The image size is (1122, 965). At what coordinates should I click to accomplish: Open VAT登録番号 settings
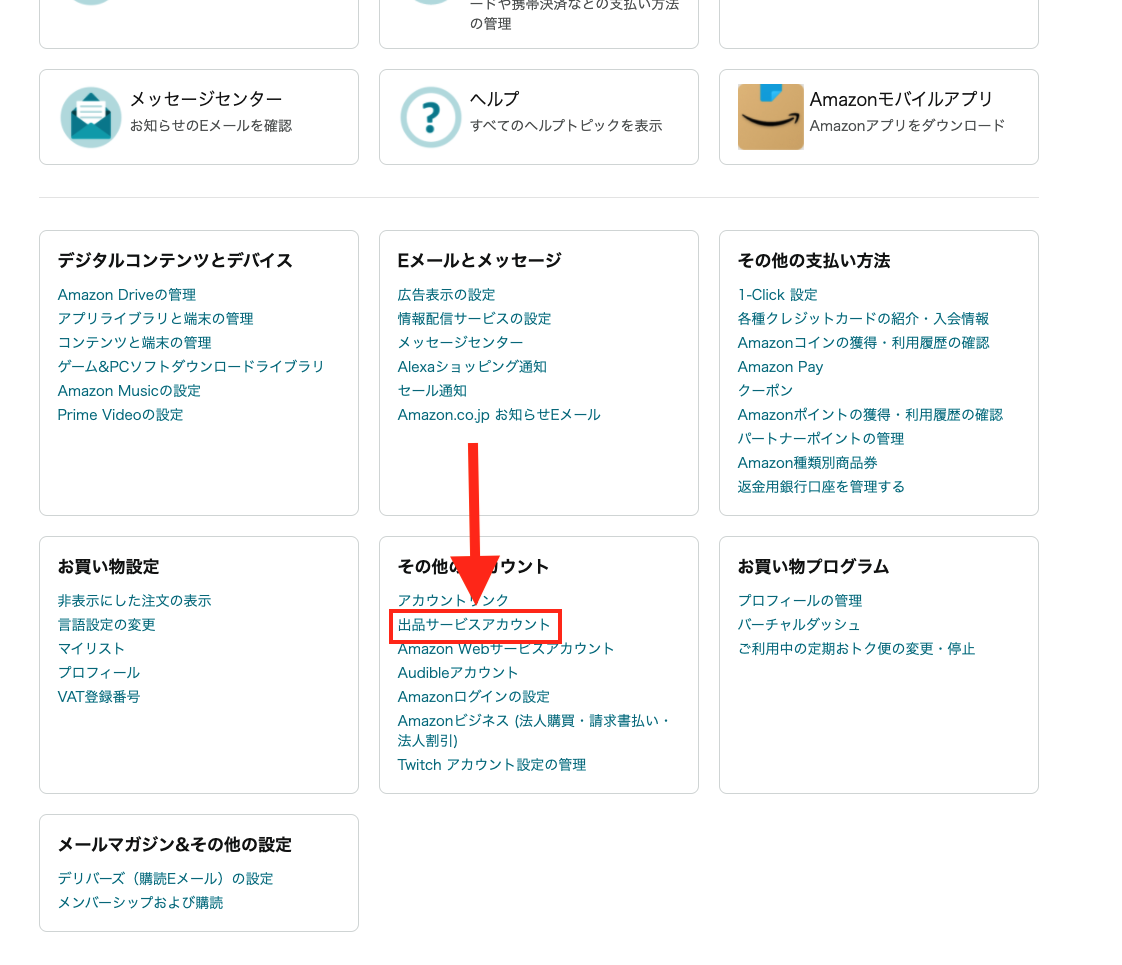(x=99, y=696)
